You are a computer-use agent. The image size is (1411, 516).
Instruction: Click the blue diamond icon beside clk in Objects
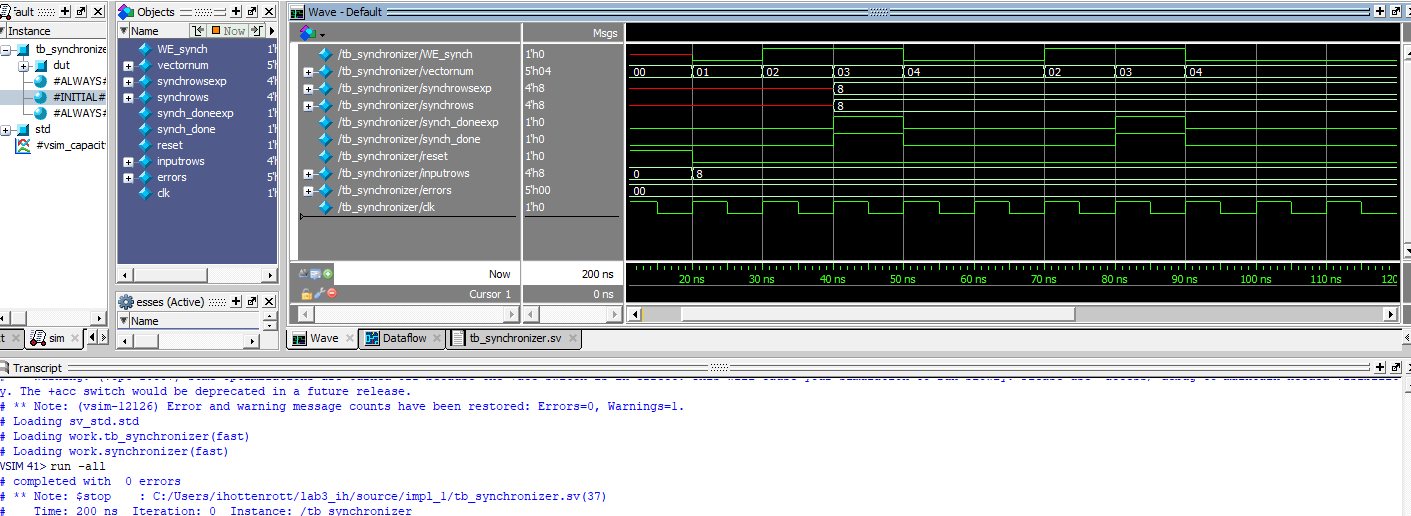pyautogui.click(x=144, y=193)
